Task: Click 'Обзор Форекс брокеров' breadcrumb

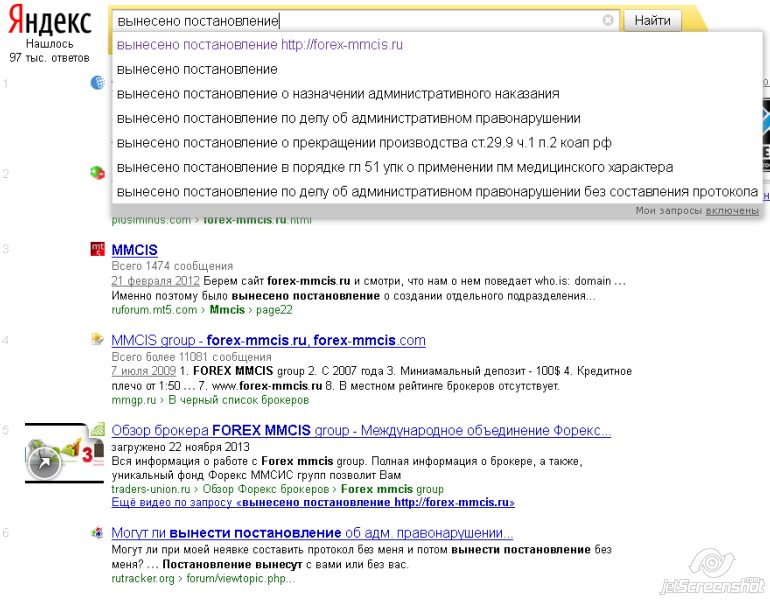Action: point(266,490)
